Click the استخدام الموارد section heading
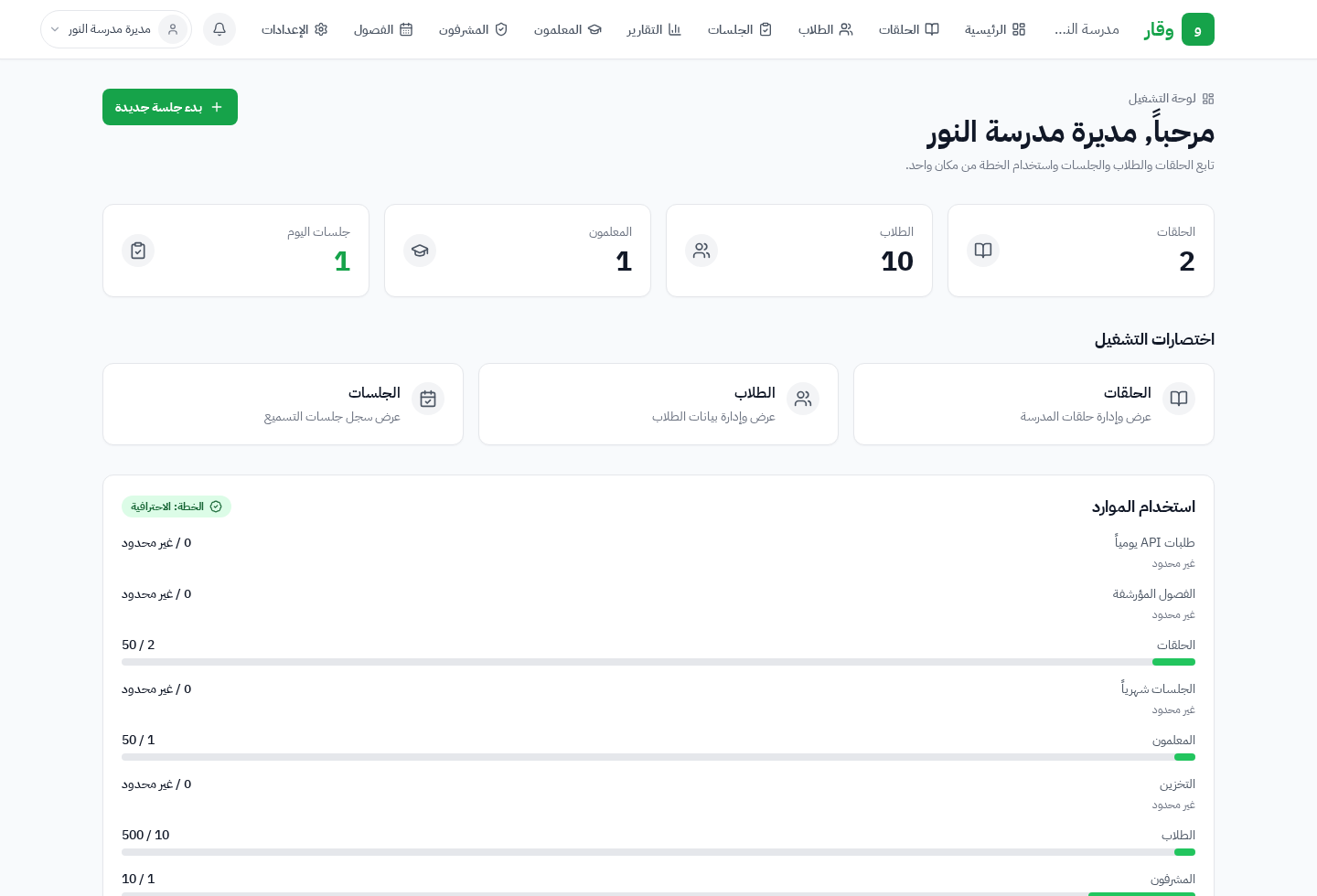This screenshot has height=896, width=1317. point(1143,507)
